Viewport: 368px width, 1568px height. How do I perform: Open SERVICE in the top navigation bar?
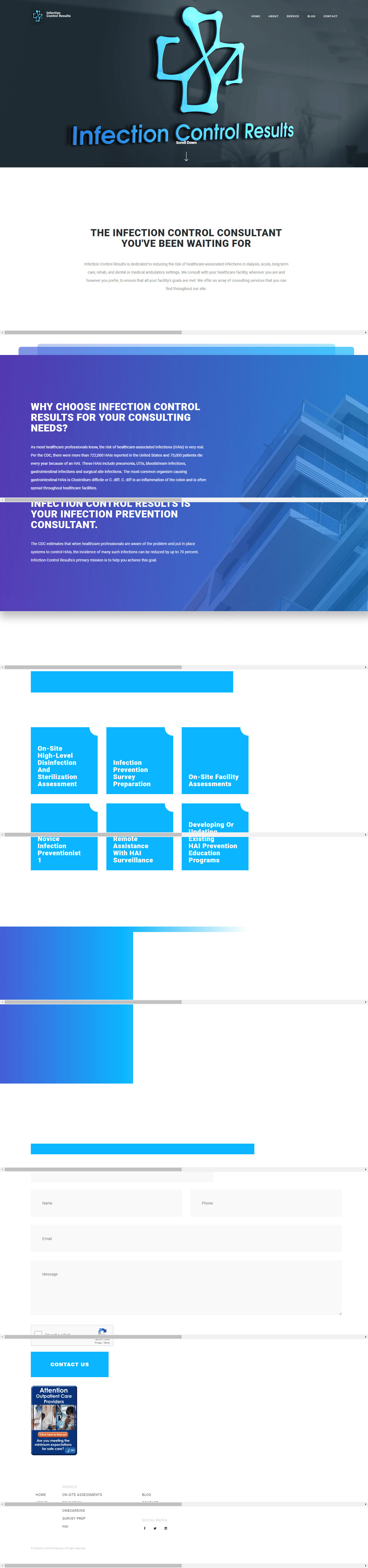[x=293, y=16]
